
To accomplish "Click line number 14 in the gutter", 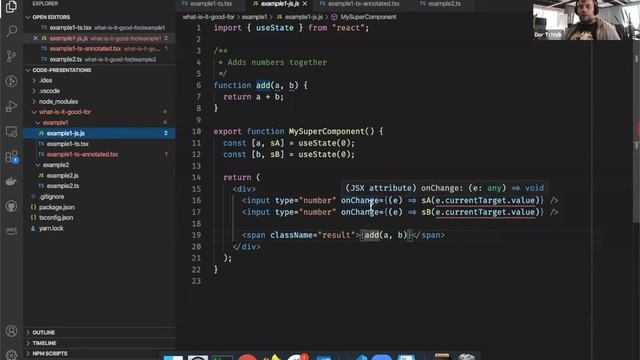I will pyautogui.click(x=196, y=178).
